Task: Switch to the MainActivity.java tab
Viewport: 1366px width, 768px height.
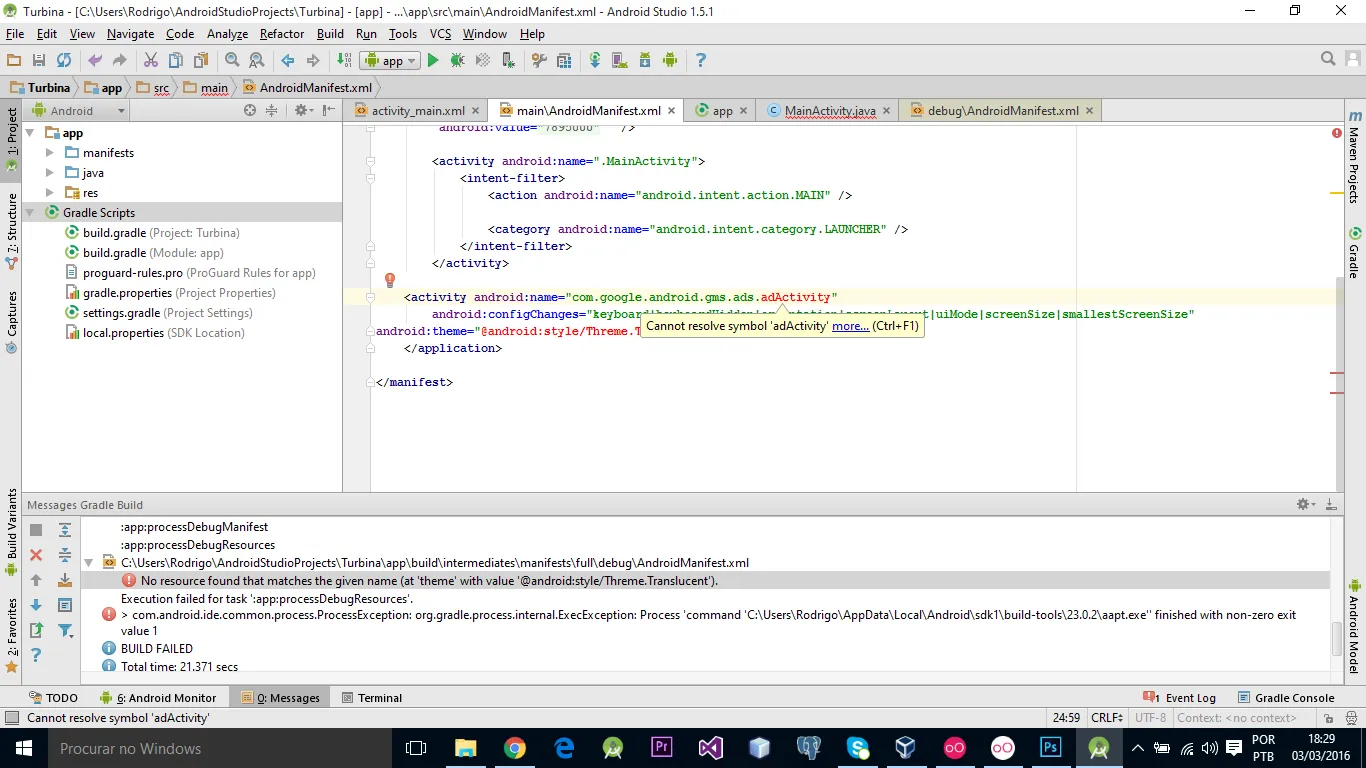Action: point(829,111)
